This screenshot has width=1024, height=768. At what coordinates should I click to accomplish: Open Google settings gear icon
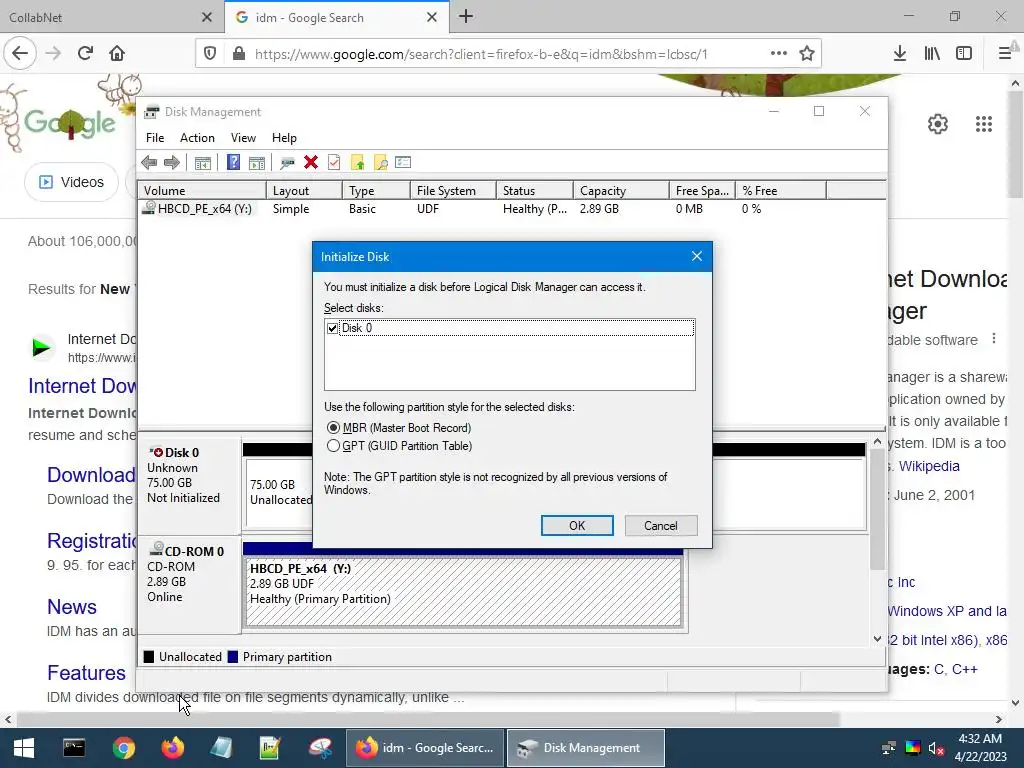click(x=938, y=123)
